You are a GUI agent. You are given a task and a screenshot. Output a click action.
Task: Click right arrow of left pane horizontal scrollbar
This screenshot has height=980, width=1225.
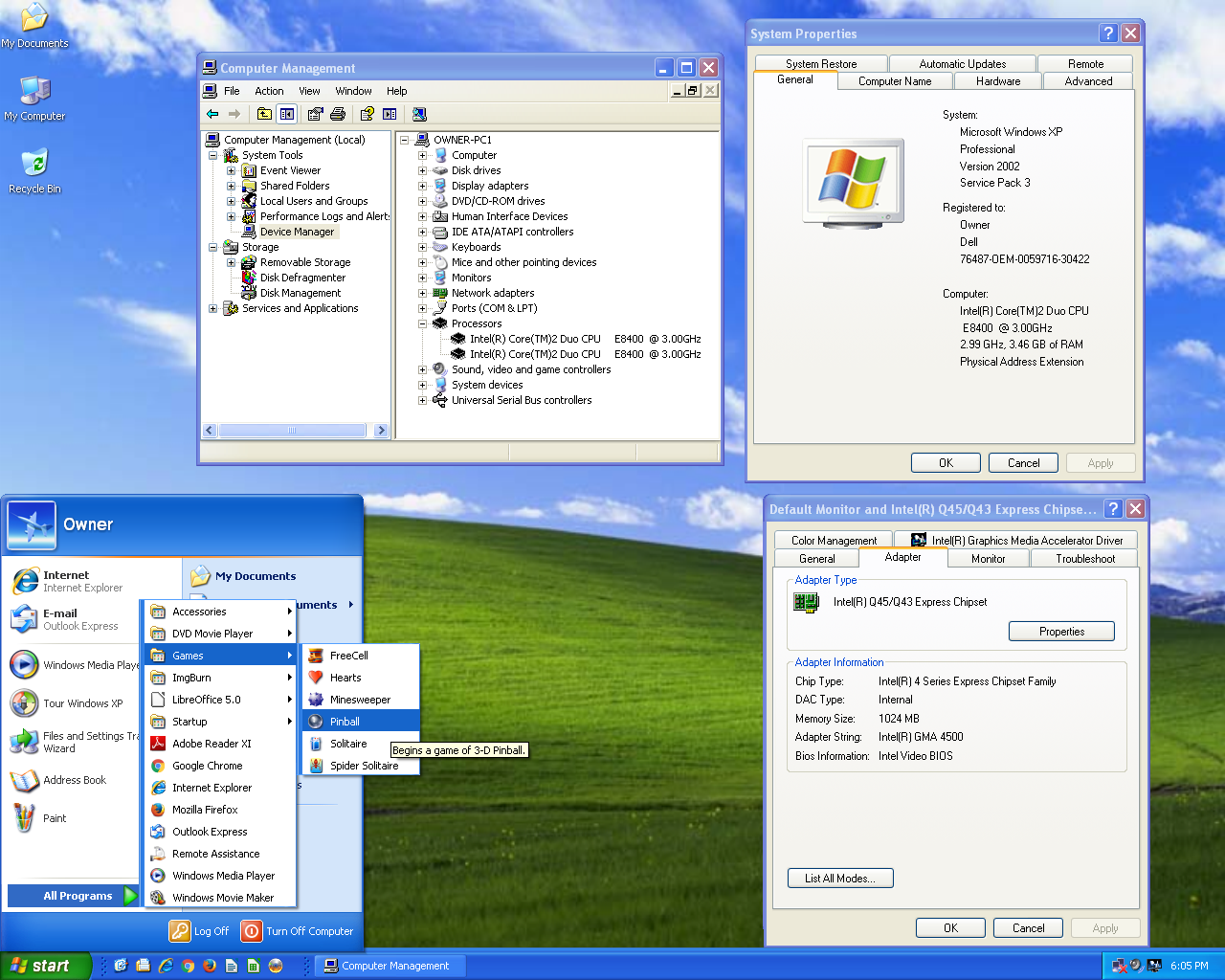tap(381, 431)
